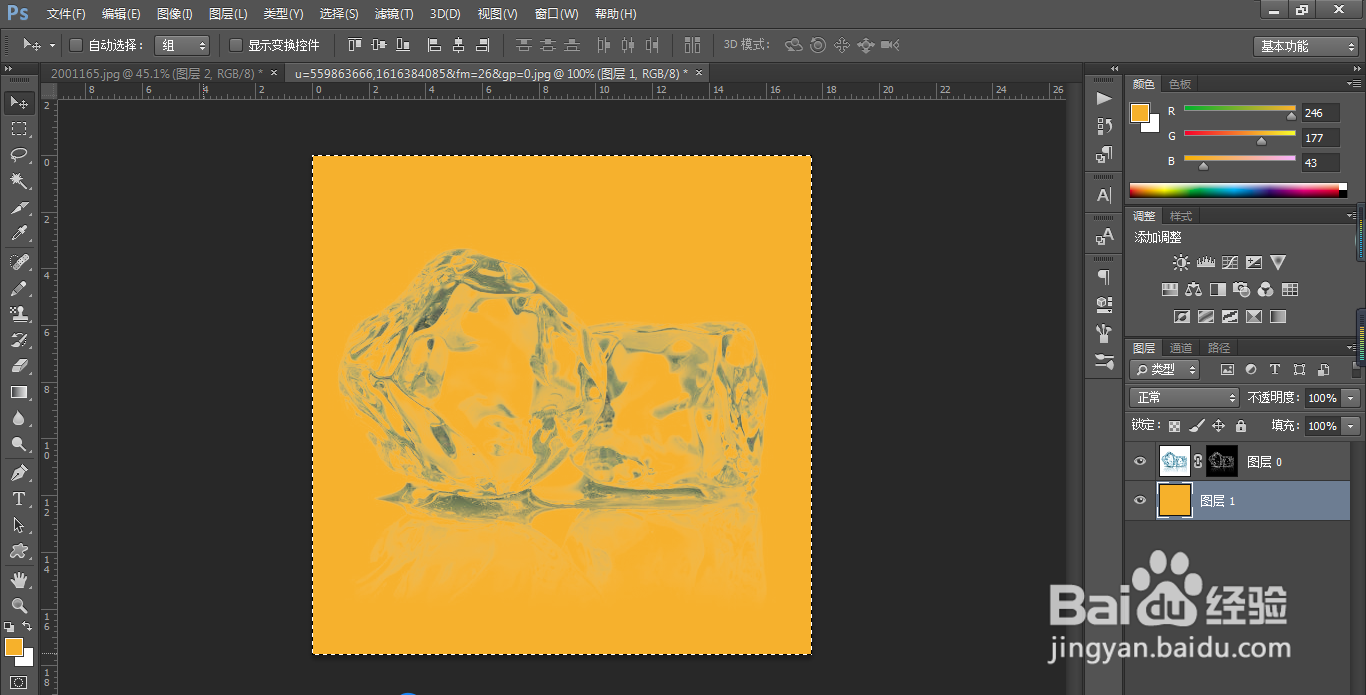The image size is (1366, 695).
Task: Open the 组 auto-select dropdown
Action: click(182, 45)
